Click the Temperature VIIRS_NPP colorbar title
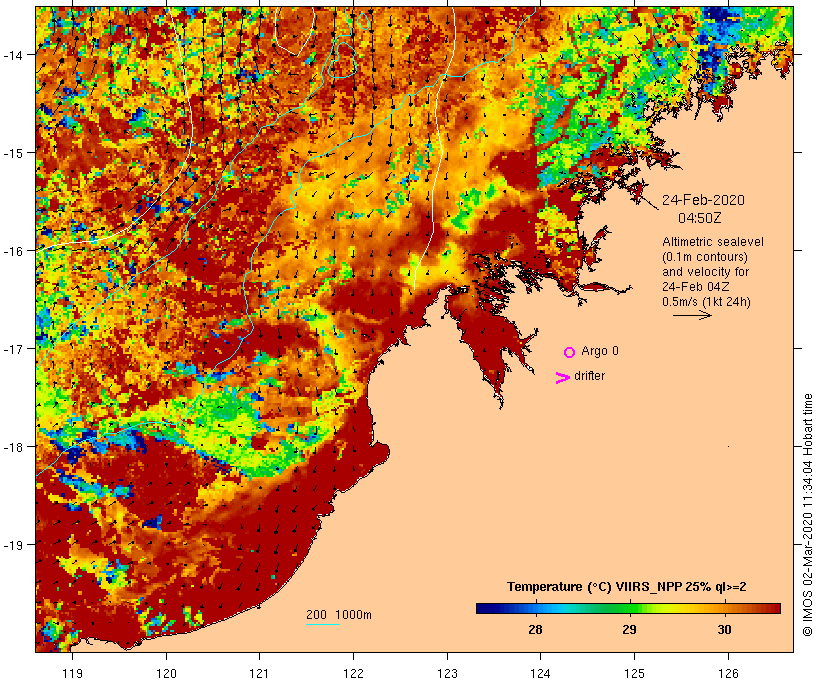This screenshot has height=680, width=820. click(x=627, y=587)
